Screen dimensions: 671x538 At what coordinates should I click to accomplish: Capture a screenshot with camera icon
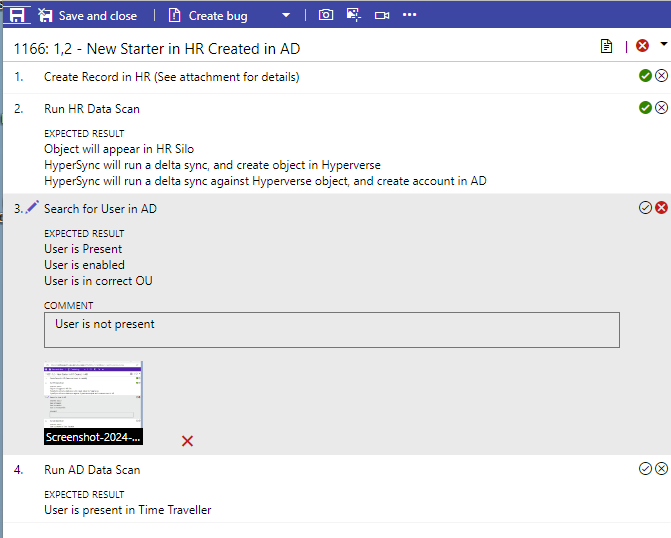pos(326,16)
